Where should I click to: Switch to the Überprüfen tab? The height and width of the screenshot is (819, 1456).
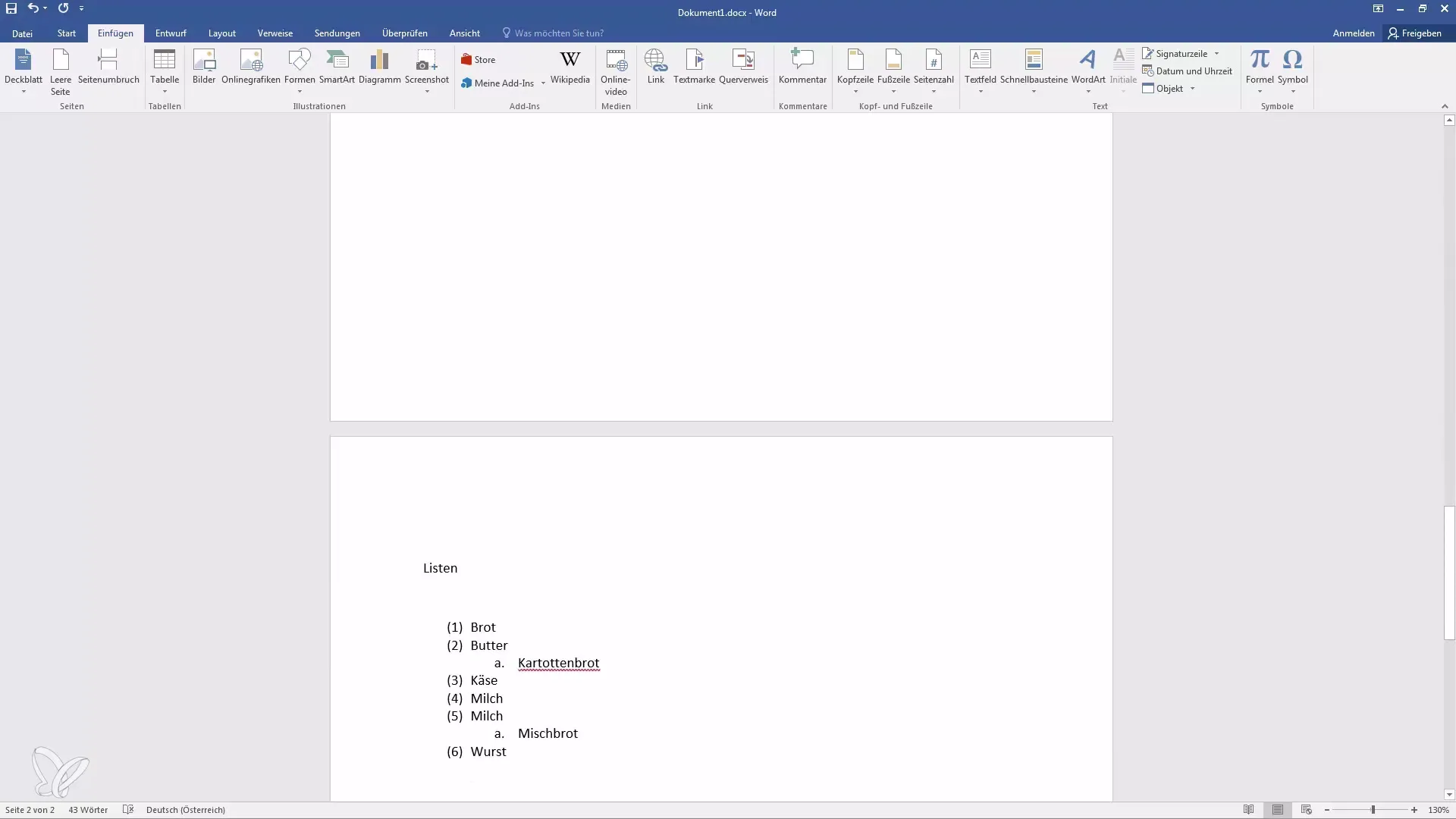click(405, 33)
